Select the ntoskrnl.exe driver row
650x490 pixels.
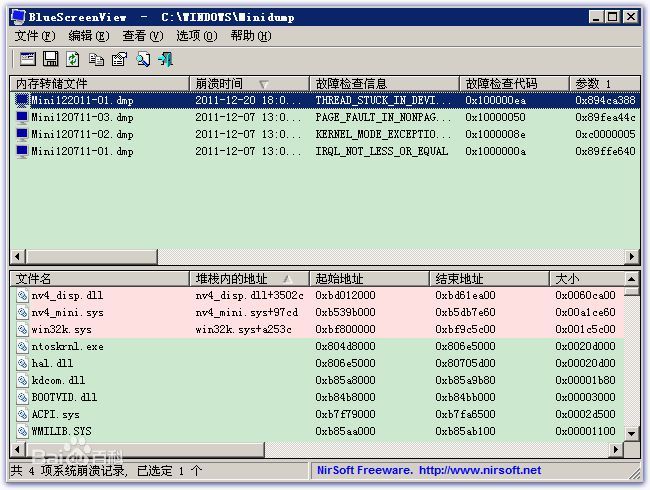pyautogui.click(x=60, y=347)
